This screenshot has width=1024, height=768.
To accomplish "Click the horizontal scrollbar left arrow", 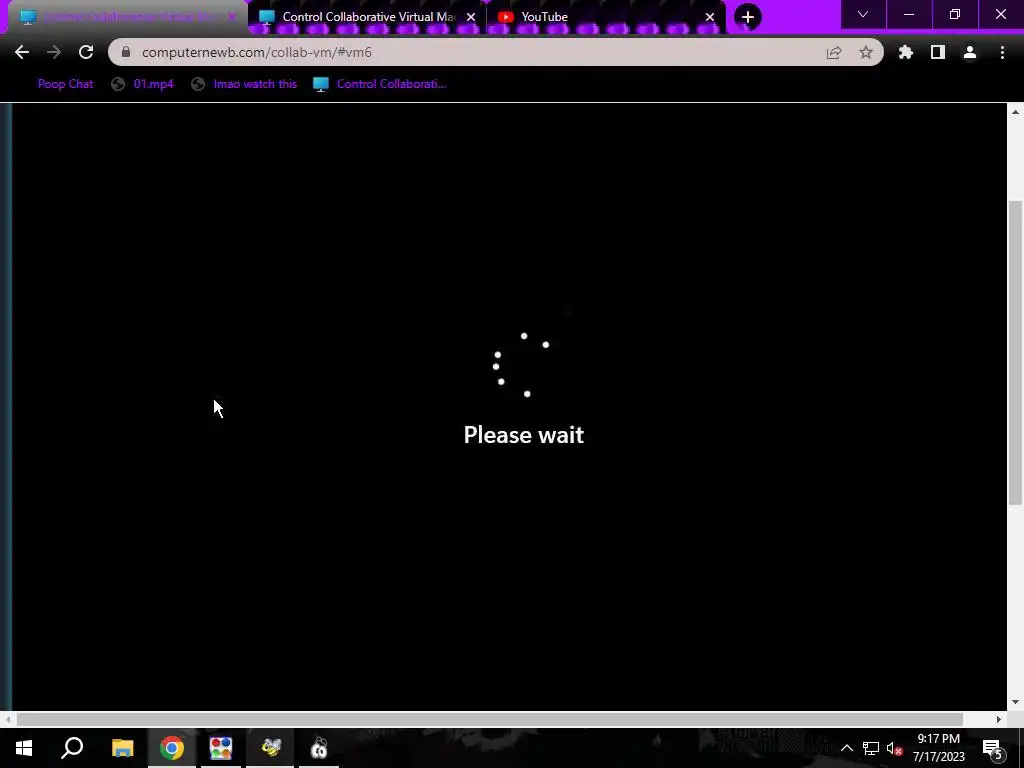I will click(7, 719).
